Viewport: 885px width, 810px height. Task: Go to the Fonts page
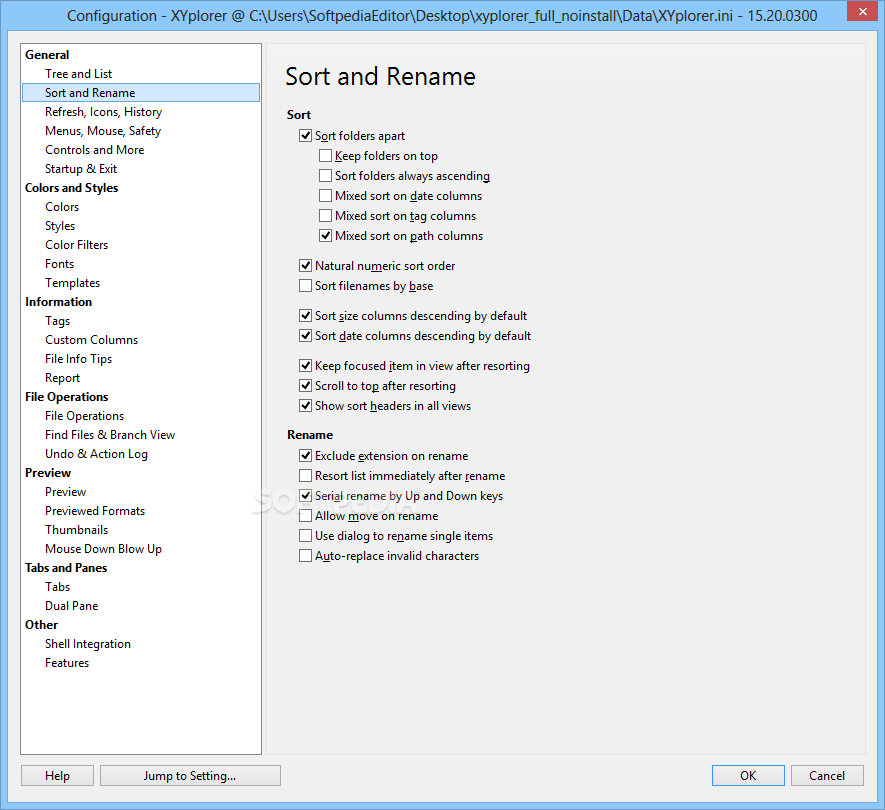click(x=59, y=264)
